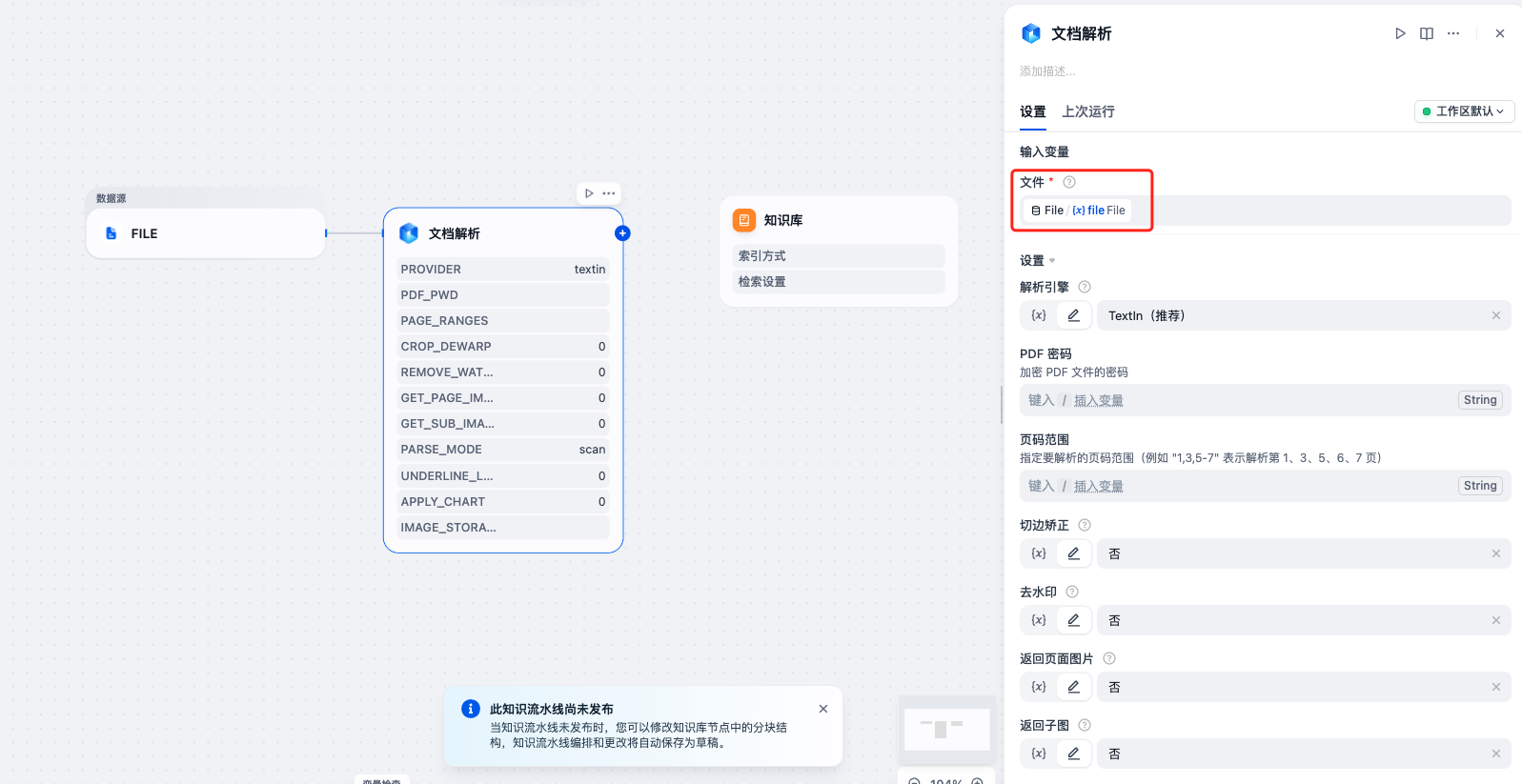The height and width of the screenshot is (784, 1522).
Task: Switch 切边矫正 to constant edit mode pencil
Action: (1073, 553)
